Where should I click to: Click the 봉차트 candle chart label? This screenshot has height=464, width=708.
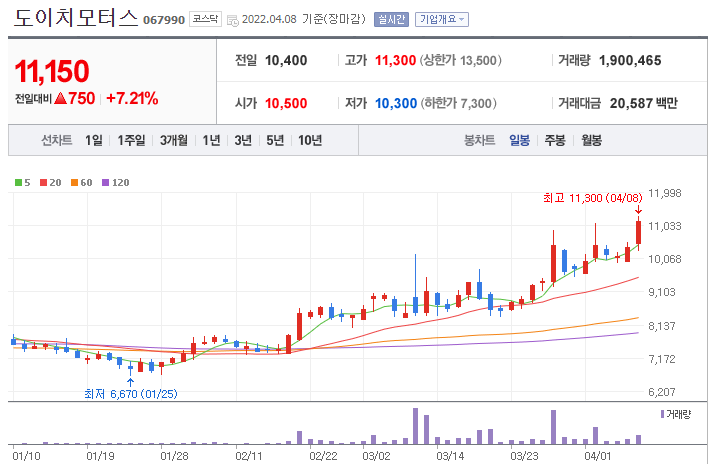pos(480,140)
